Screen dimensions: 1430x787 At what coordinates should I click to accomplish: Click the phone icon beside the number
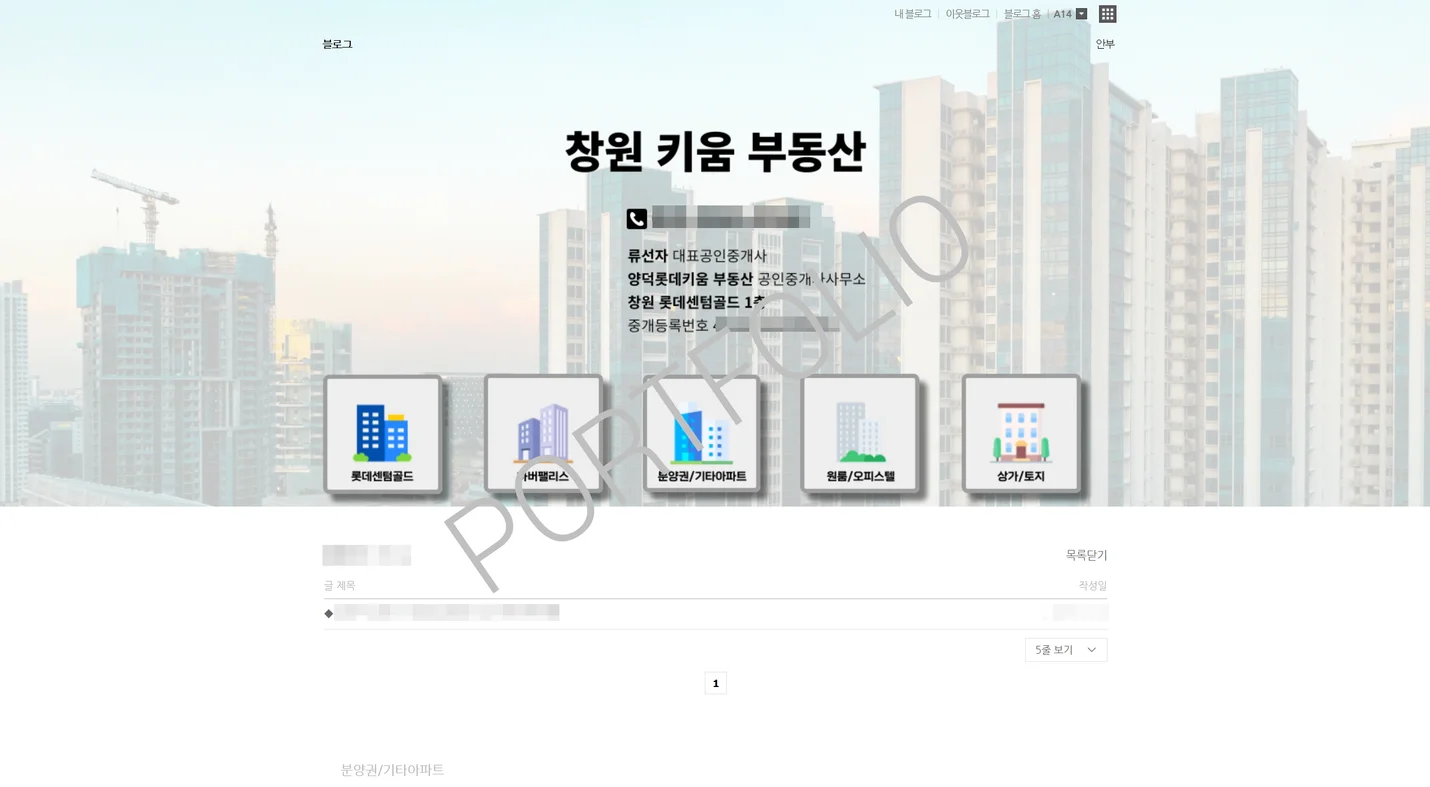pyautogui.click(x=637, y=218)
